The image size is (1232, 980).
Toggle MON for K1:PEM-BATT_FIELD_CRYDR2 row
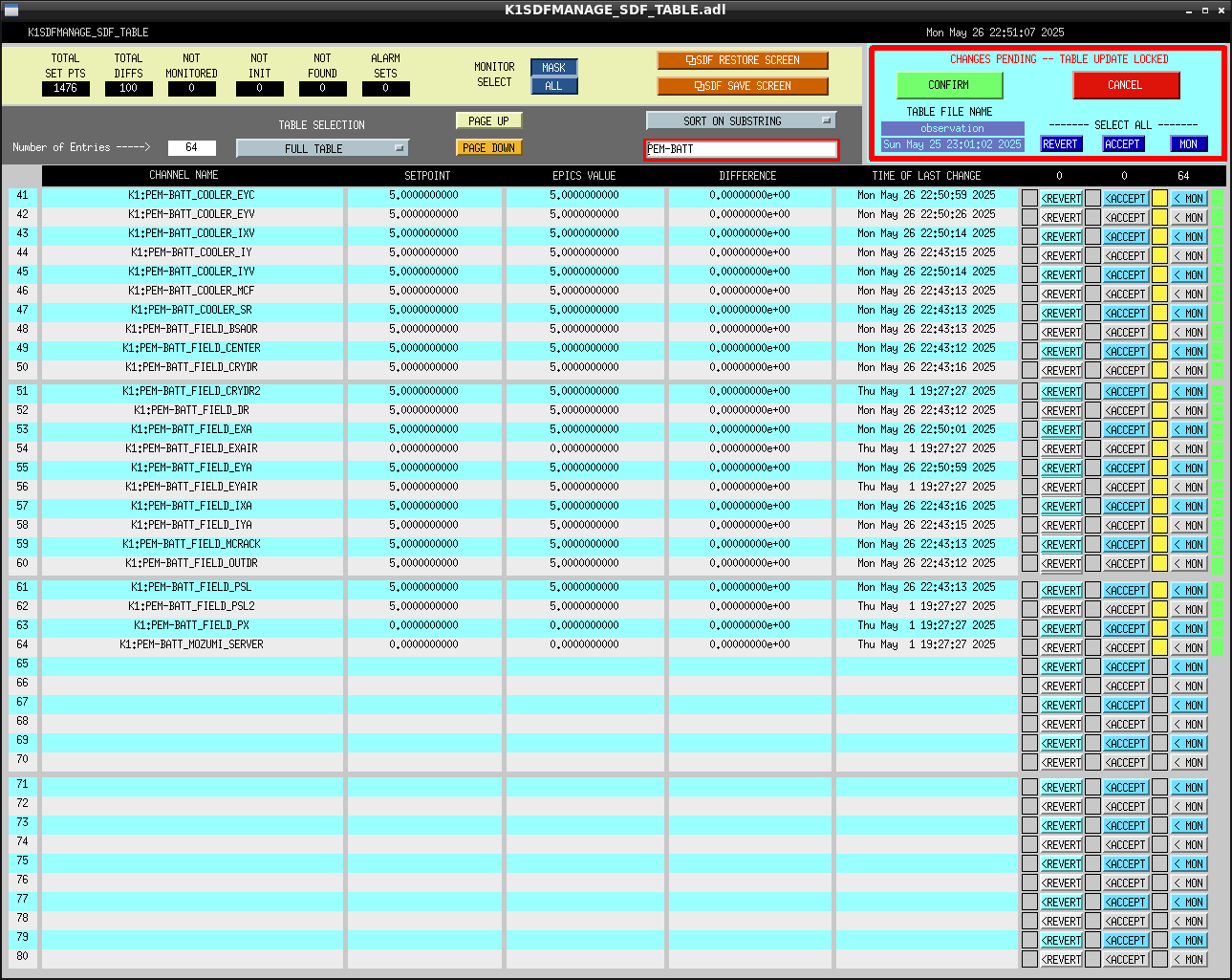(1190, 392)
